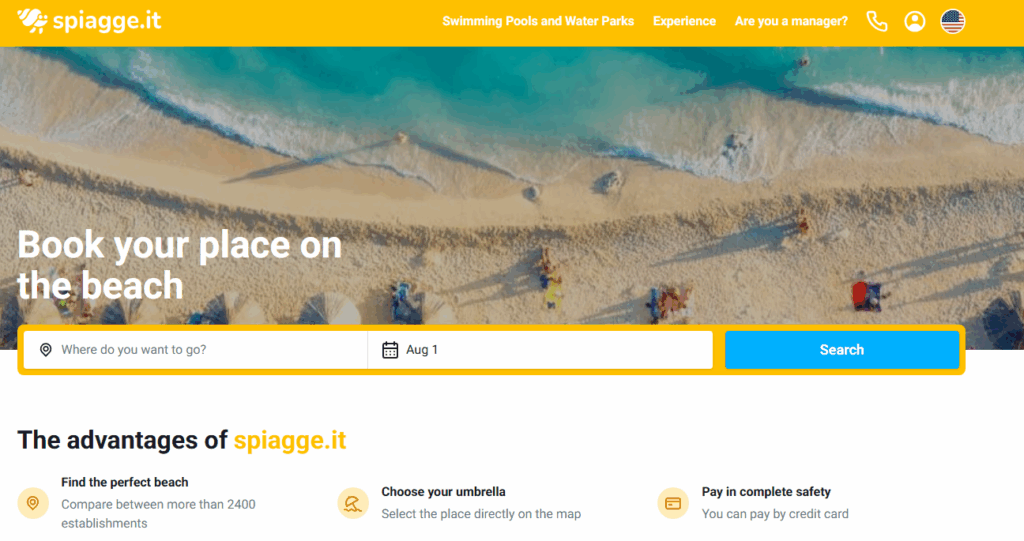The height and width of the screenshot is (541, 1024).
Task: Click the calendar icon beside Aug 1
Action: [x=390, y=350]
